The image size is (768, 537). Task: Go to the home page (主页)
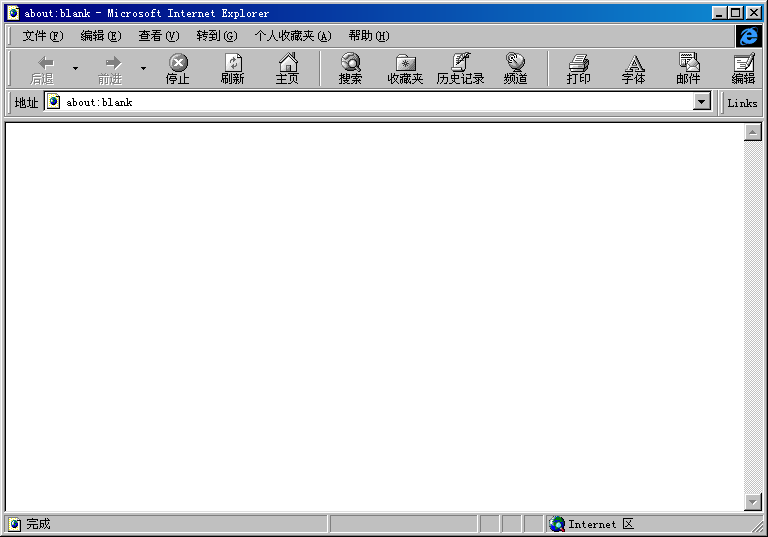pos(288,69)
